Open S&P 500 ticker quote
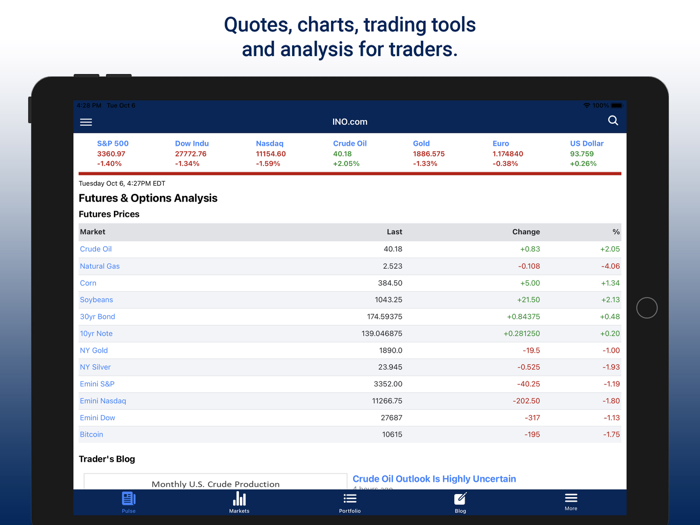Screen dimensions: 700x525 (112, 153)
